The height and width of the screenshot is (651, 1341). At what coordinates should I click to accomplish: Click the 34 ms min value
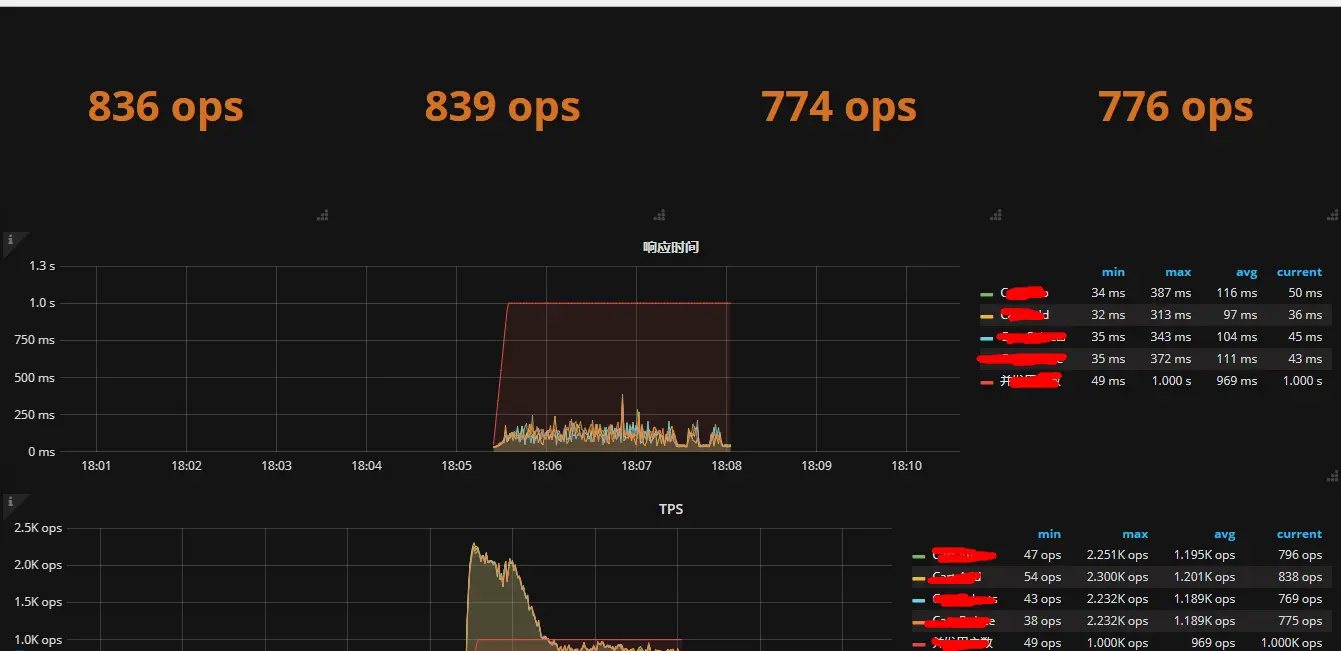(x=1108, y=293)
